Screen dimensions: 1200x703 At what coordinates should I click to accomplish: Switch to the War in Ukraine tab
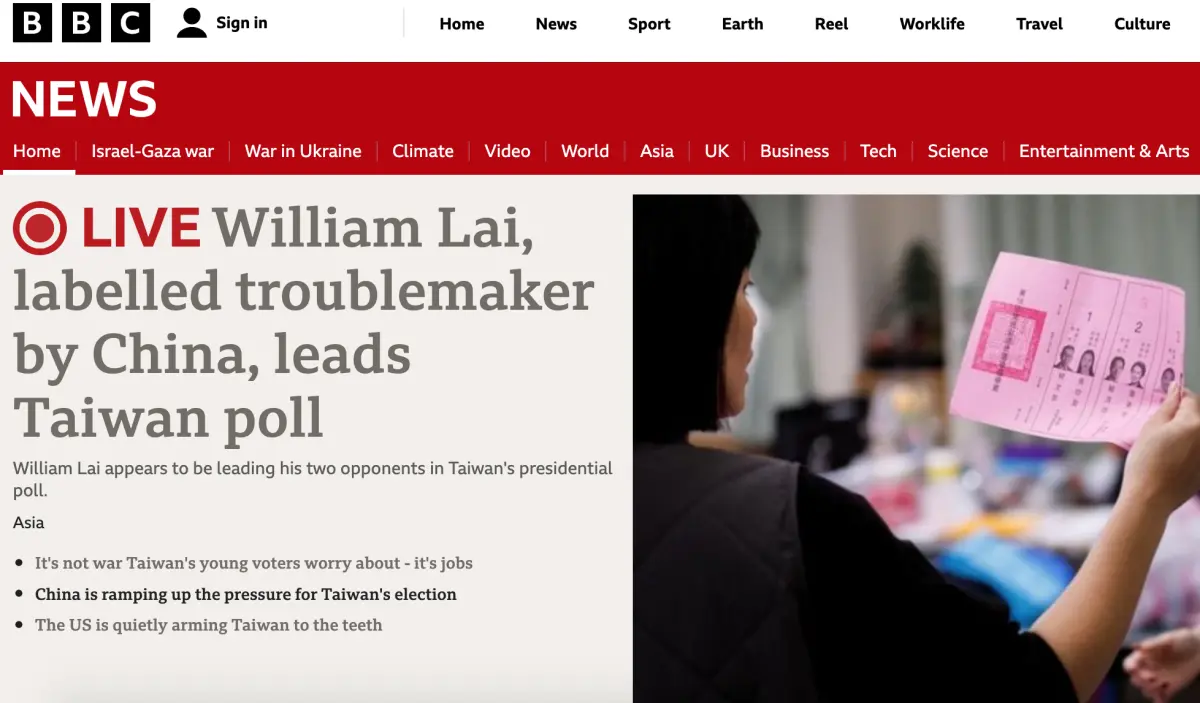click(303, 151)
